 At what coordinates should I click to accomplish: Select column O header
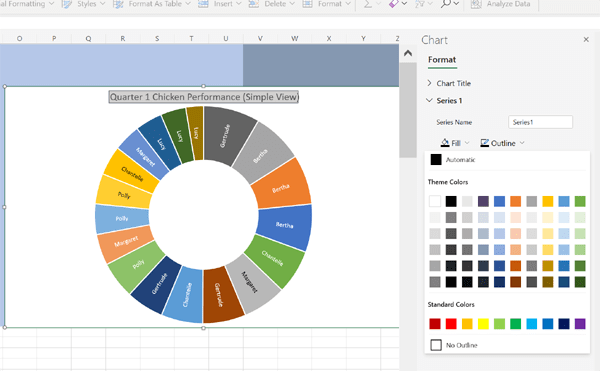pyautogui.click(x=19, y=38)
